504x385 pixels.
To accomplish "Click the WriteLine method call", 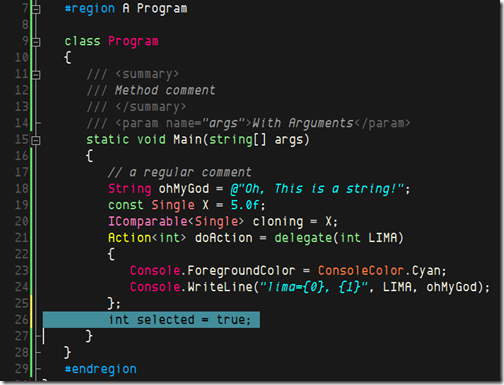I will [x=220, y=287].
